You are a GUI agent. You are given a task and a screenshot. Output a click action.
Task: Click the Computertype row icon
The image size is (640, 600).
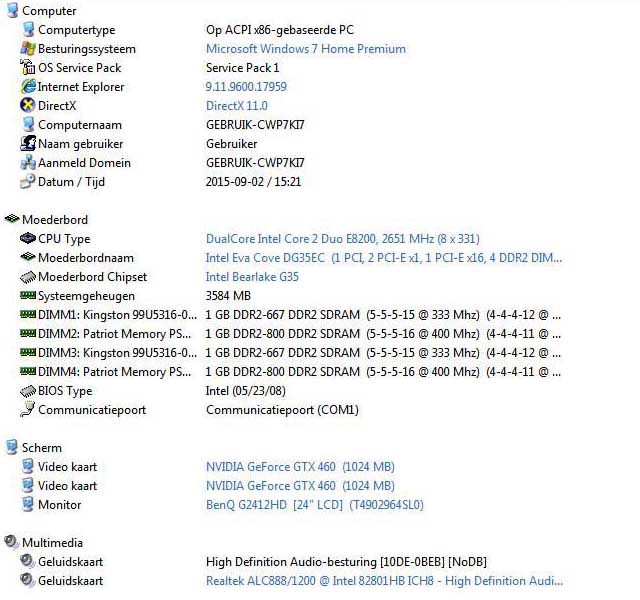[x=28, y=30]
